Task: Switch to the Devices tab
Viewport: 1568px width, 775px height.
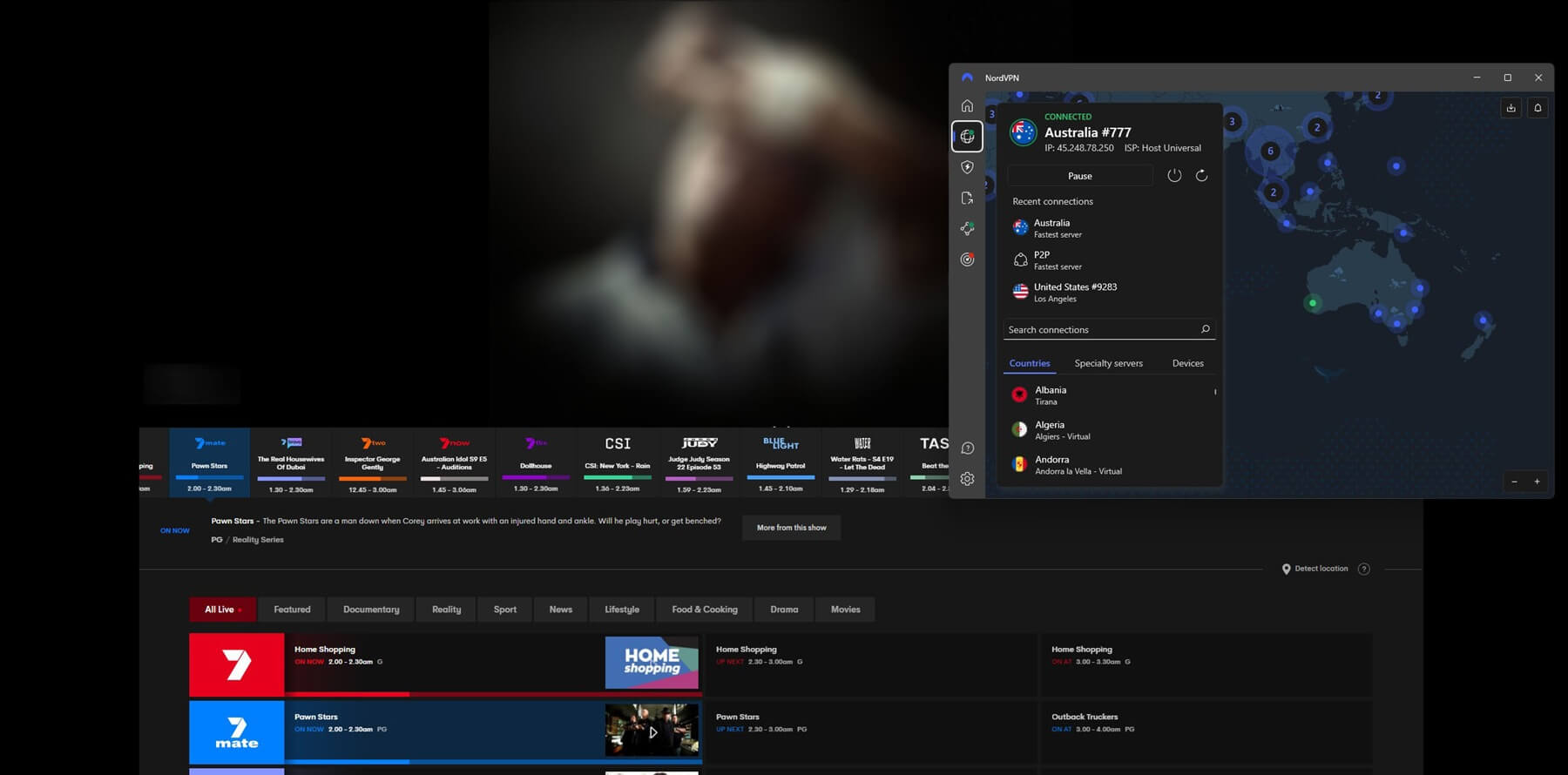Action: click(x=1187, y=363)
